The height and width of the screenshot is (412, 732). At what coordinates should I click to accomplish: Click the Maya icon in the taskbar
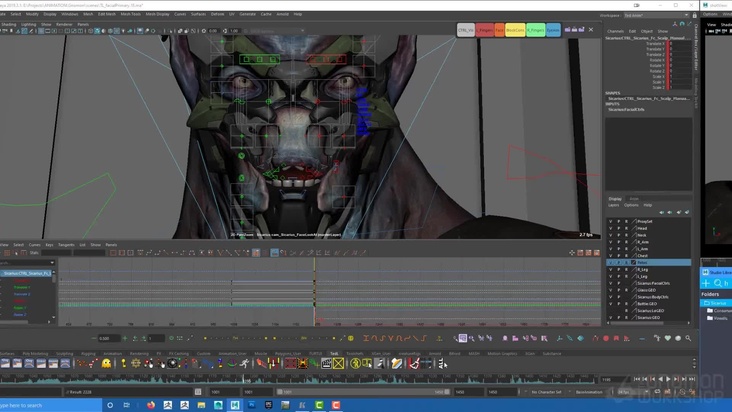(x=235, y=405)
